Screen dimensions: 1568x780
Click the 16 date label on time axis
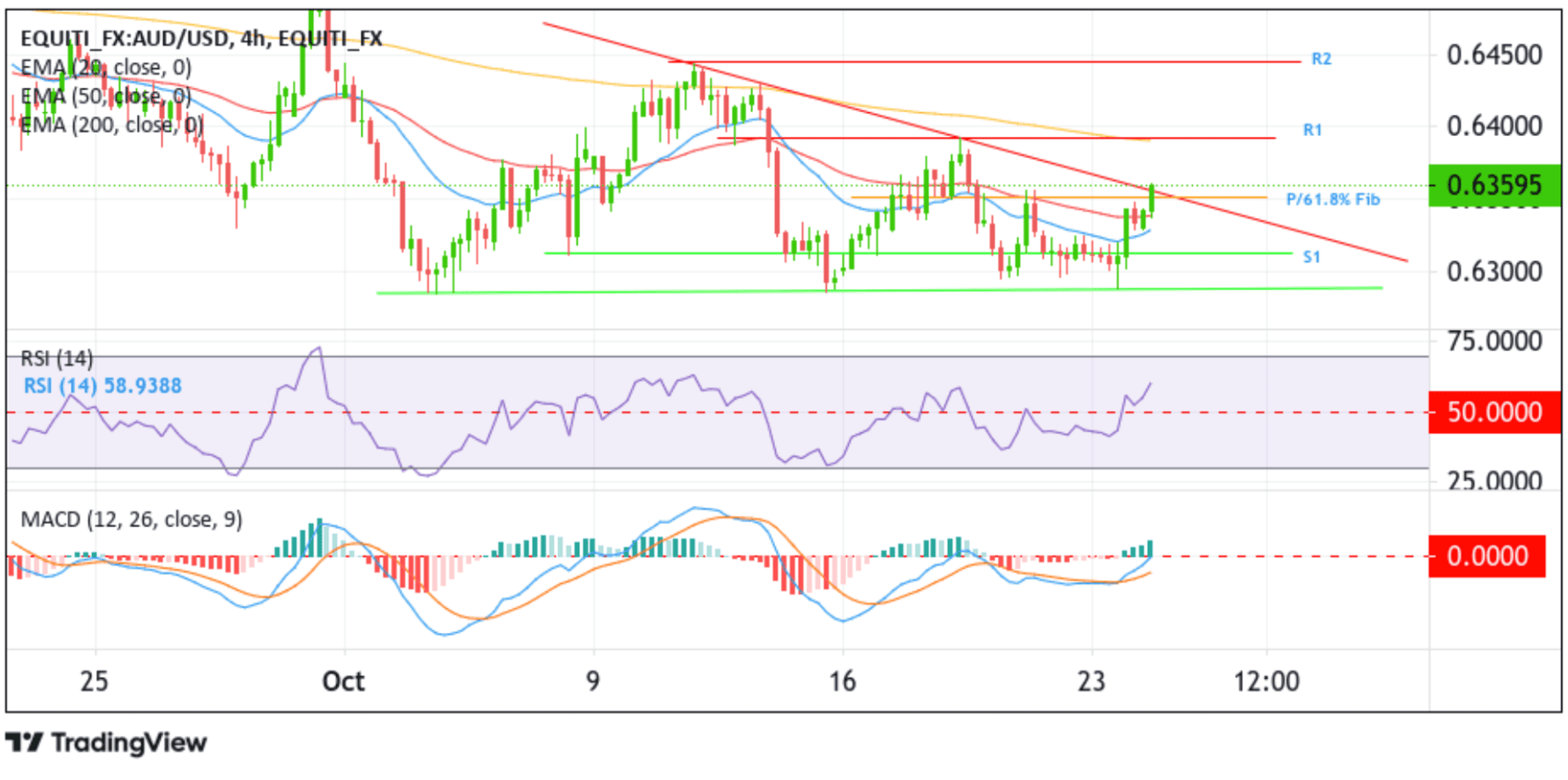click(x=842, y=681)
